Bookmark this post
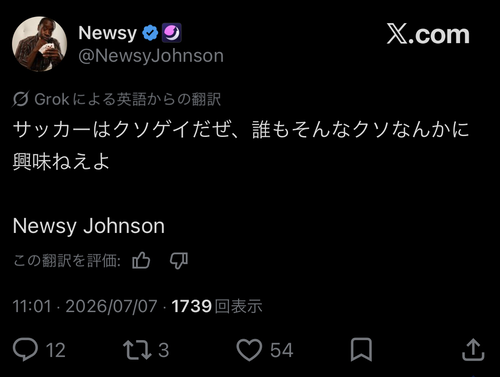The height and width of the screenshot is (377, 500). 361,350
